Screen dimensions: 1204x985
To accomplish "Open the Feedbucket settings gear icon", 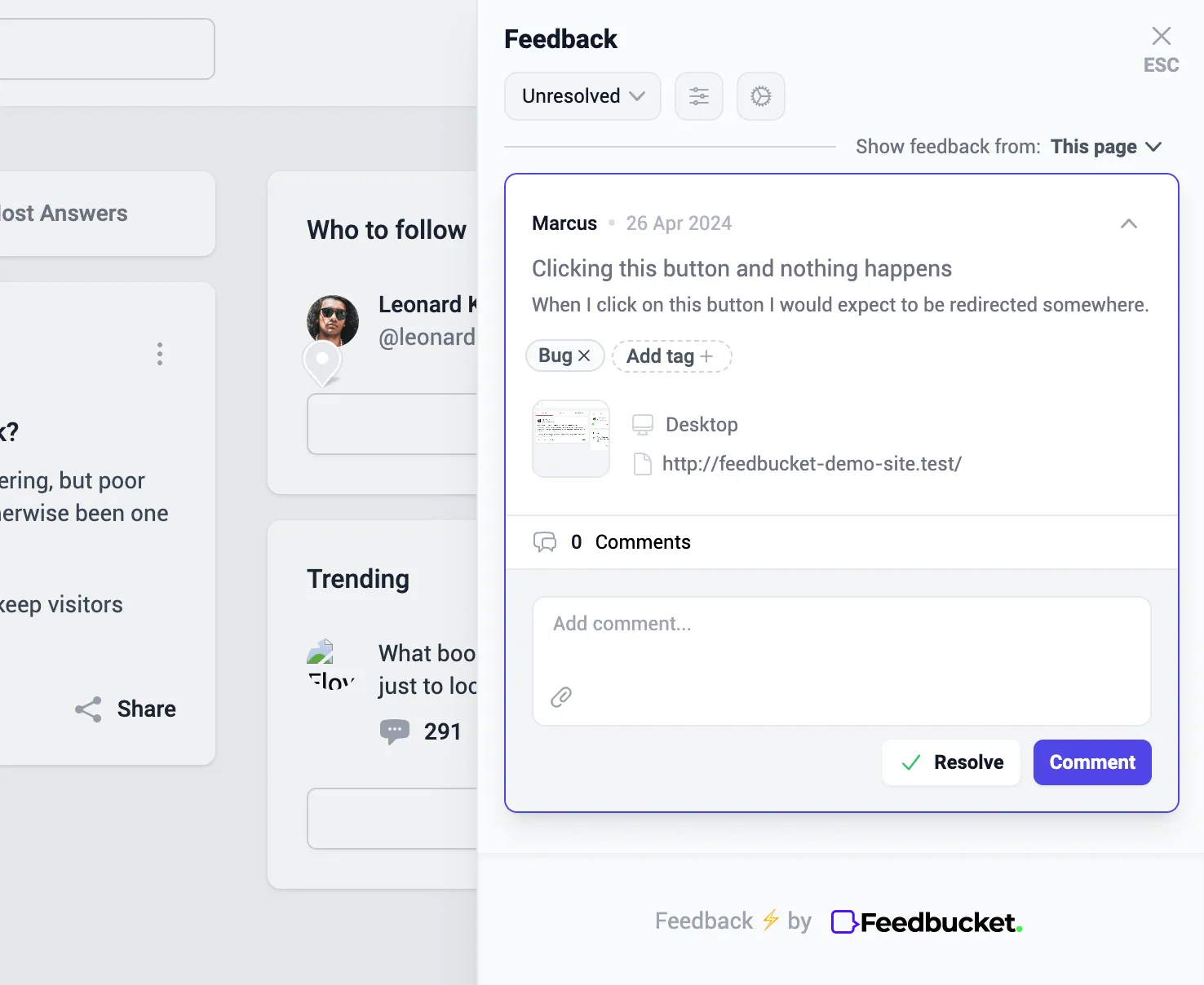I will (x=760, y=96).
